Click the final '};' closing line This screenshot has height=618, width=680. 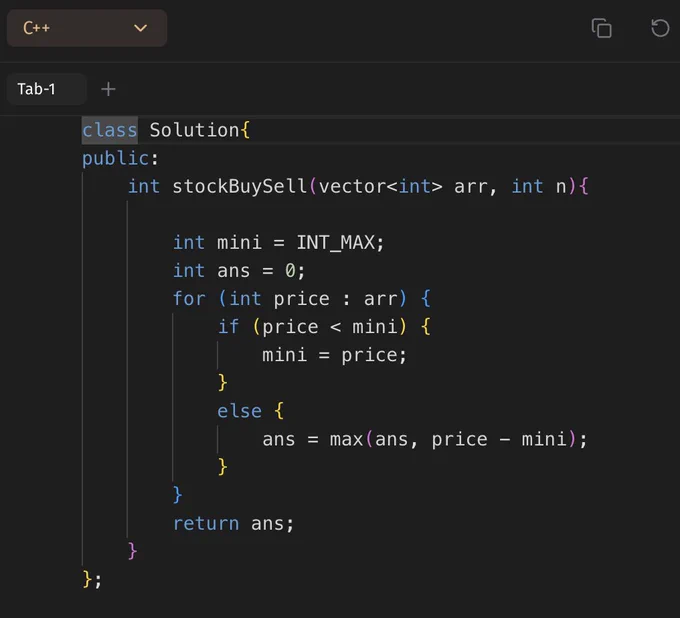tap(92, 580)
